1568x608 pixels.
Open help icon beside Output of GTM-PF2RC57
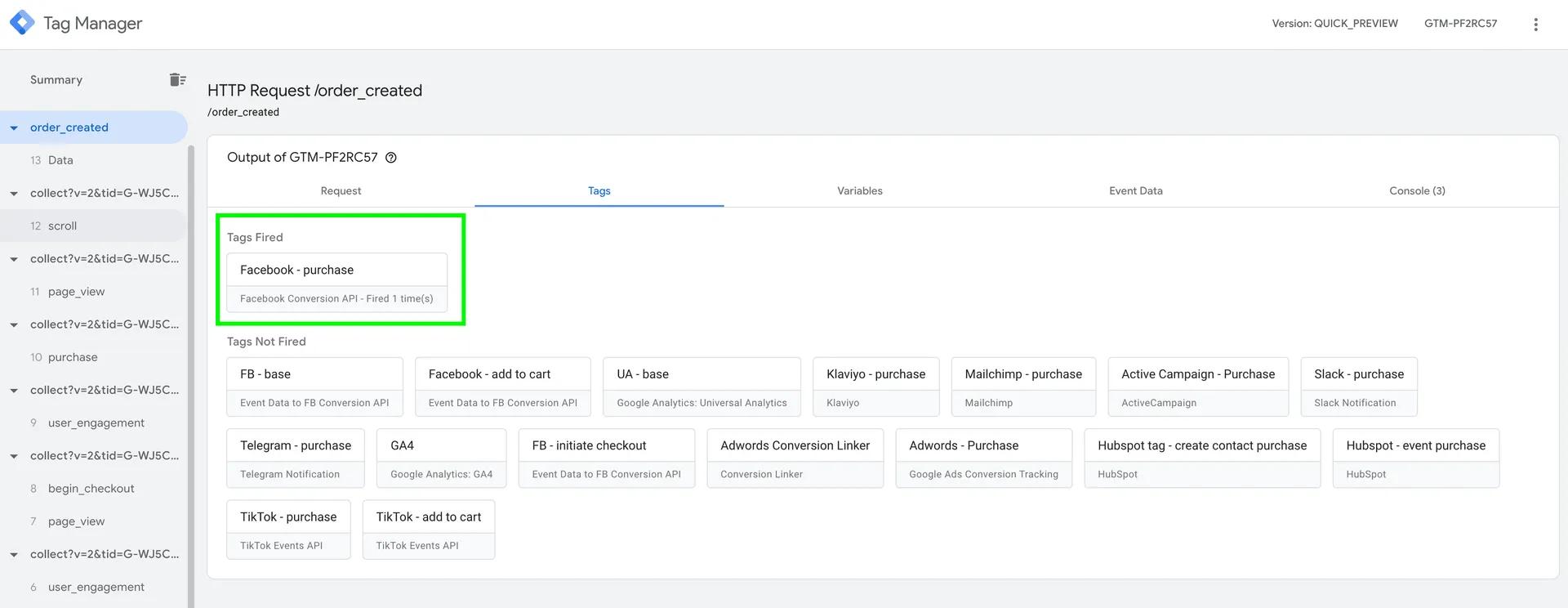(391, 158)
